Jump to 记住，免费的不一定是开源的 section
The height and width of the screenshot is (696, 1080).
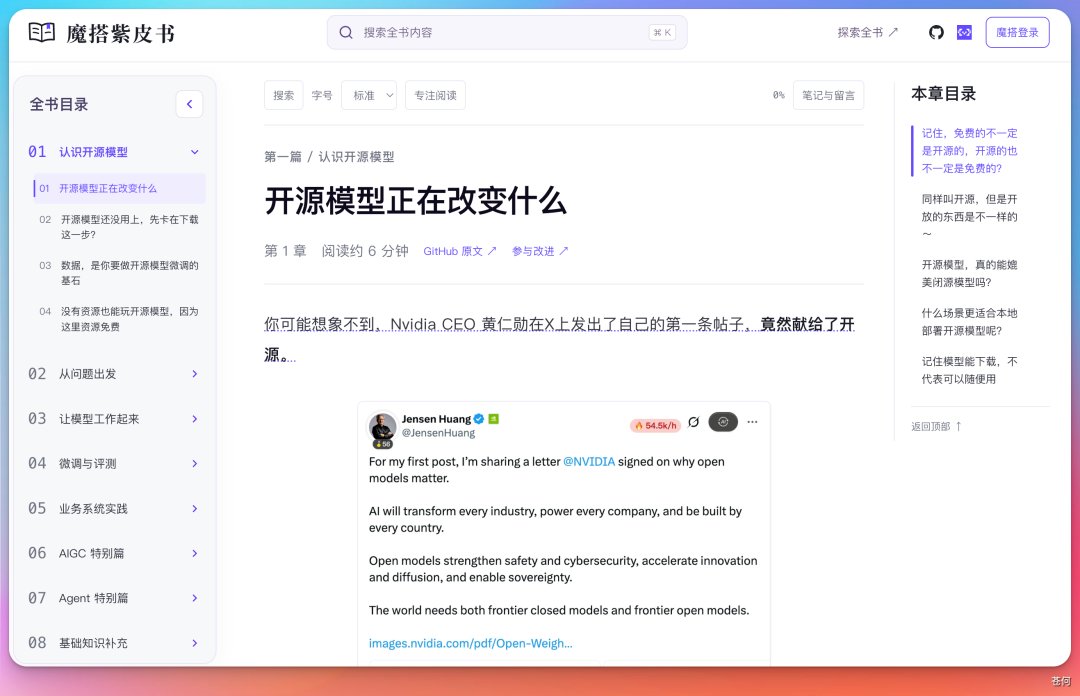tap(969, 150)
